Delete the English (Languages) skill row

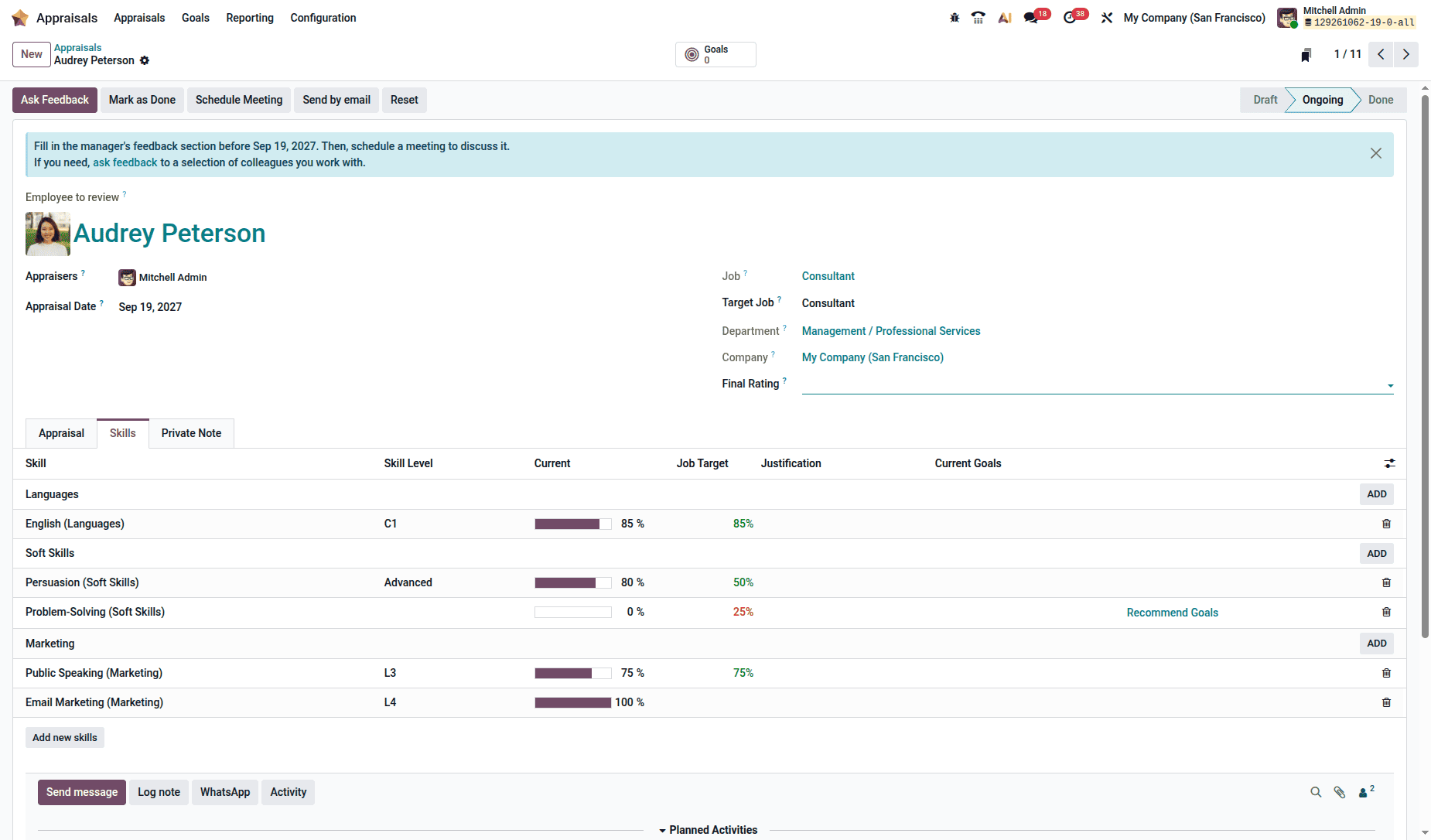(x=1386, y=524)
